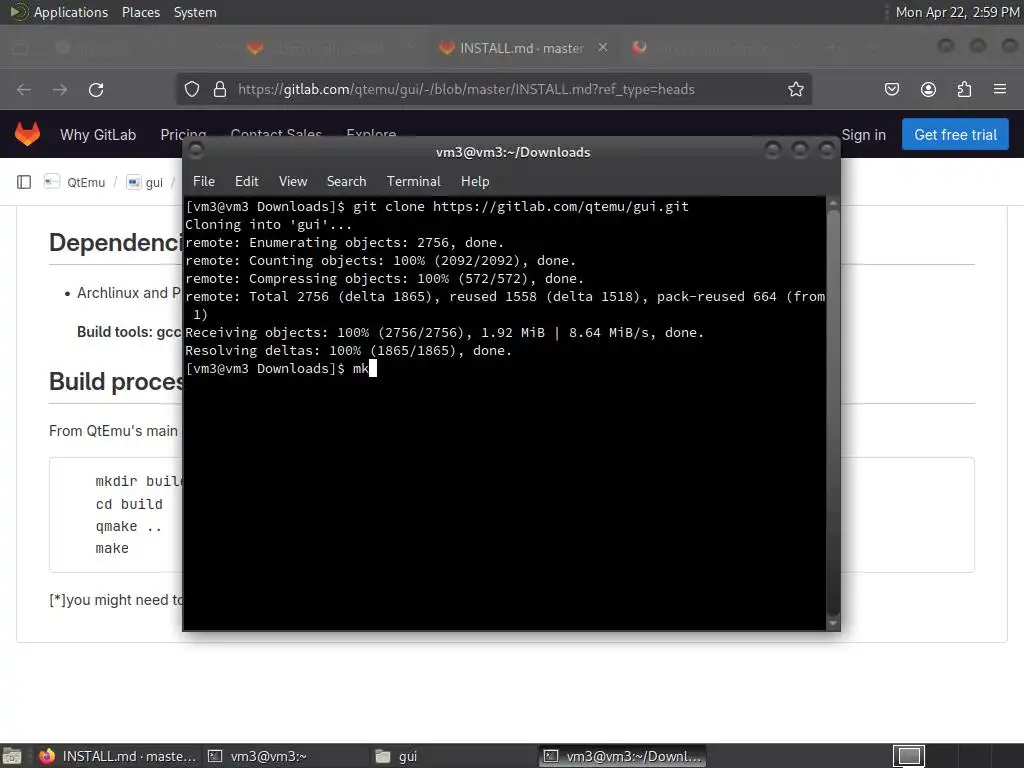Click show desktop icon in taskbar
The height and width of the screenshot is (768, 1024).
coord(12,756)
